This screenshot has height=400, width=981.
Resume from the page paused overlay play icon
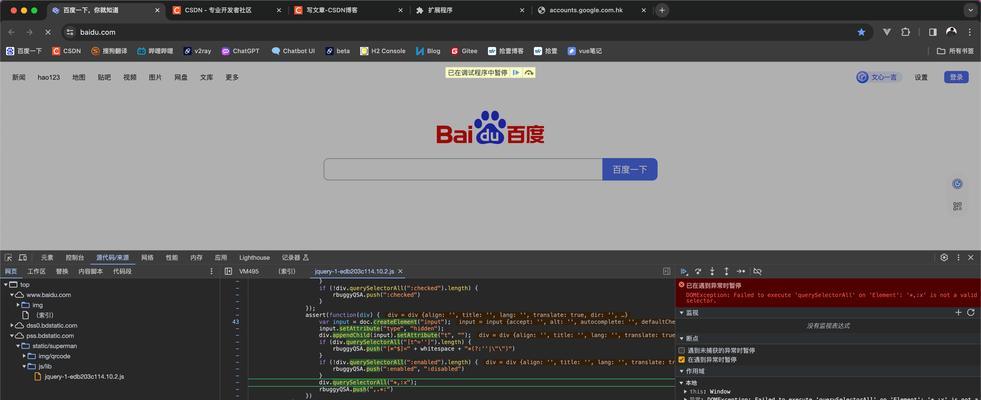[516, 73]
